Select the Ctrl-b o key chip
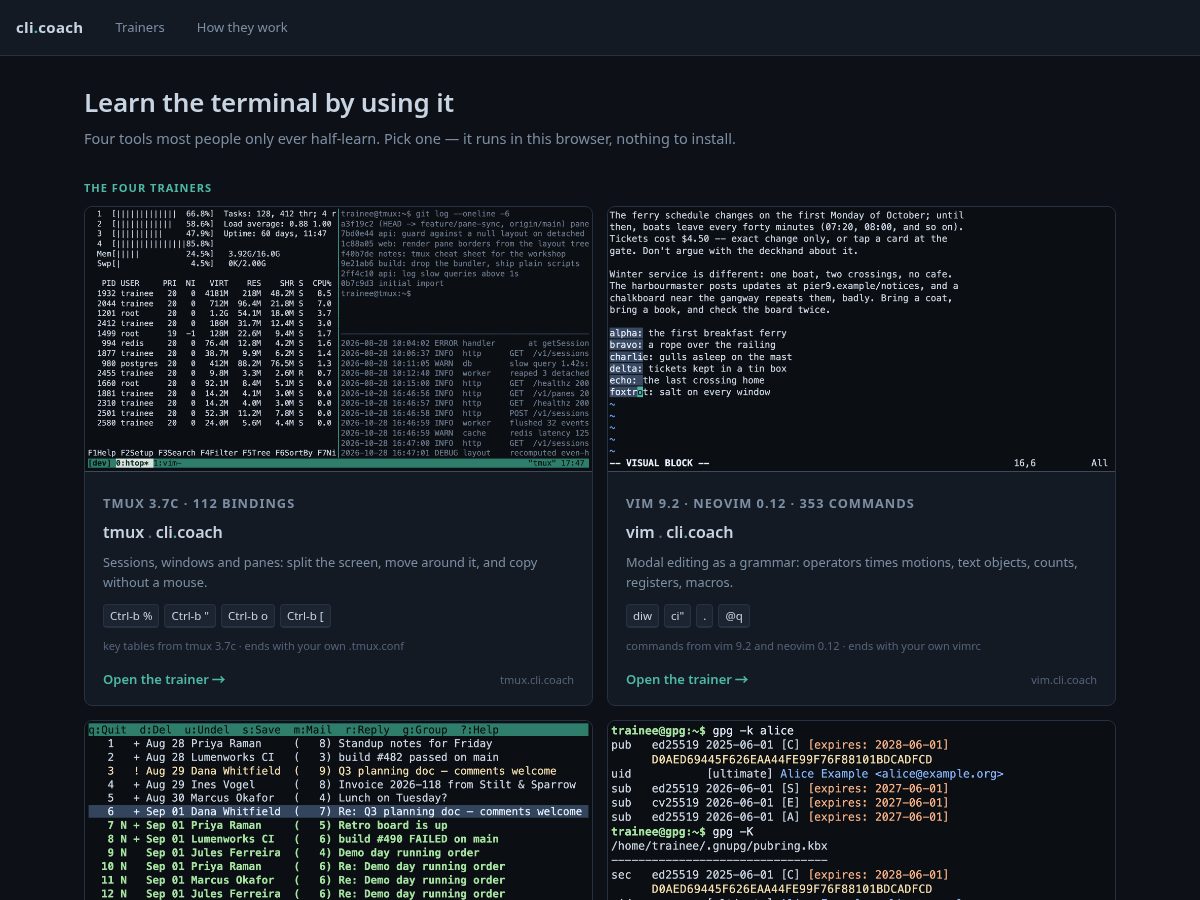 coord(248,616)
